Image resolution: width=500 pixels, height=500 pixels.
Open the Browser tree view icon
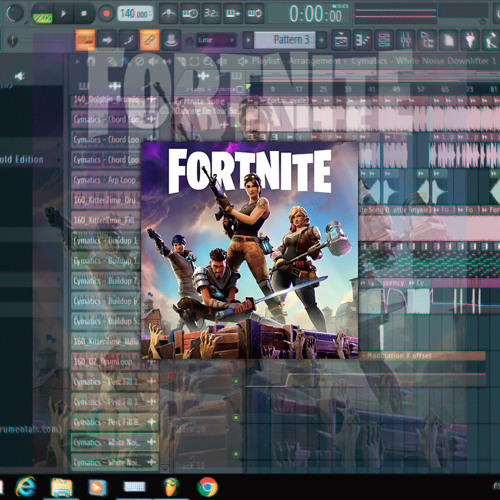(x=427, y=40)
